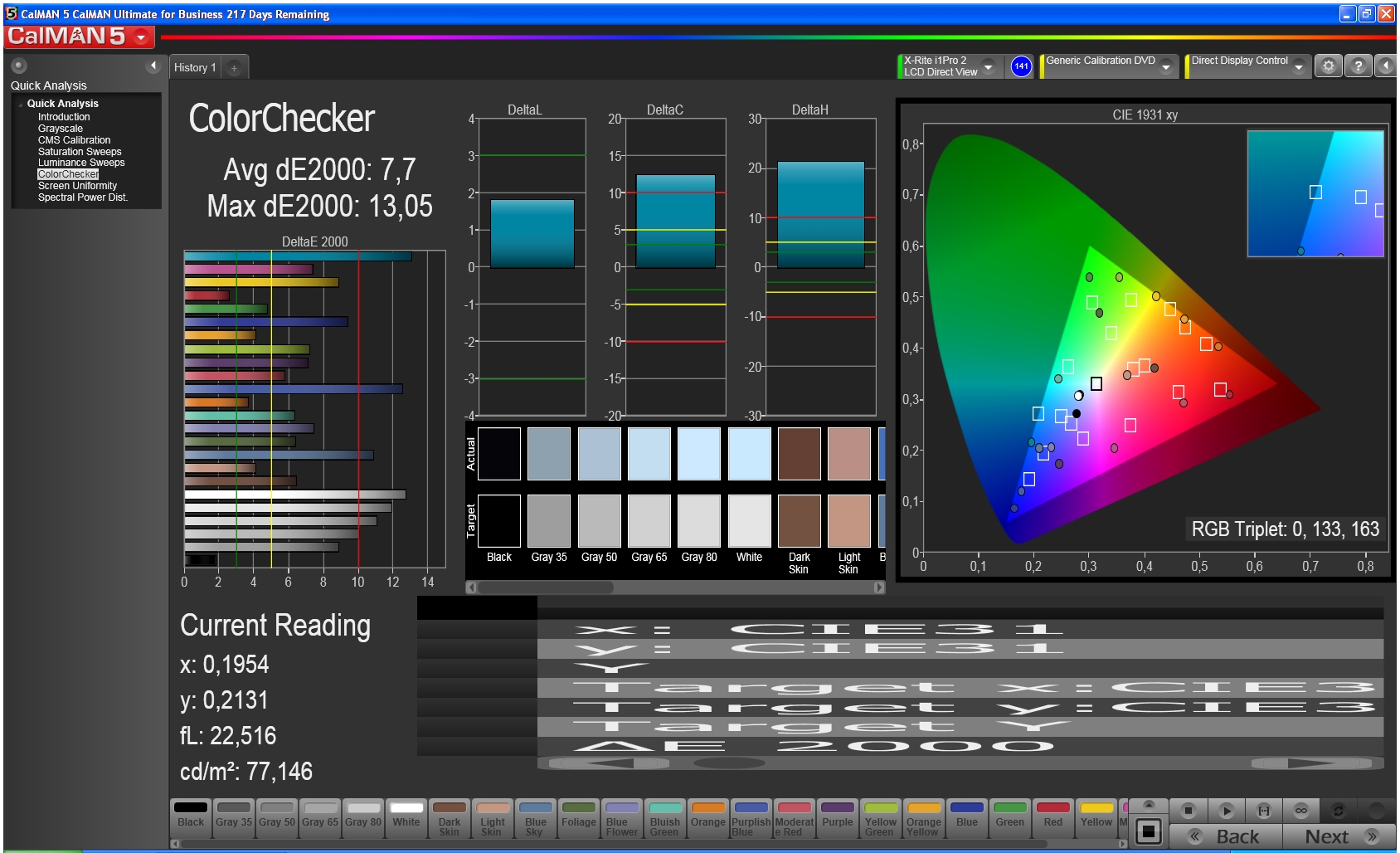Viewport: 1400px width, 853px height.
Task: Select the Bluish Green patch button
Action: click(x=665, y=818)
